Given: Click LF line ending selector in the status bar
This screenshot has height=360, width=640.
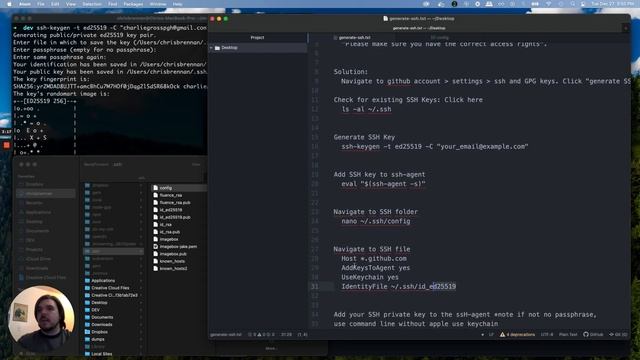Looking at the screenshot, I should tap(491, 334).
